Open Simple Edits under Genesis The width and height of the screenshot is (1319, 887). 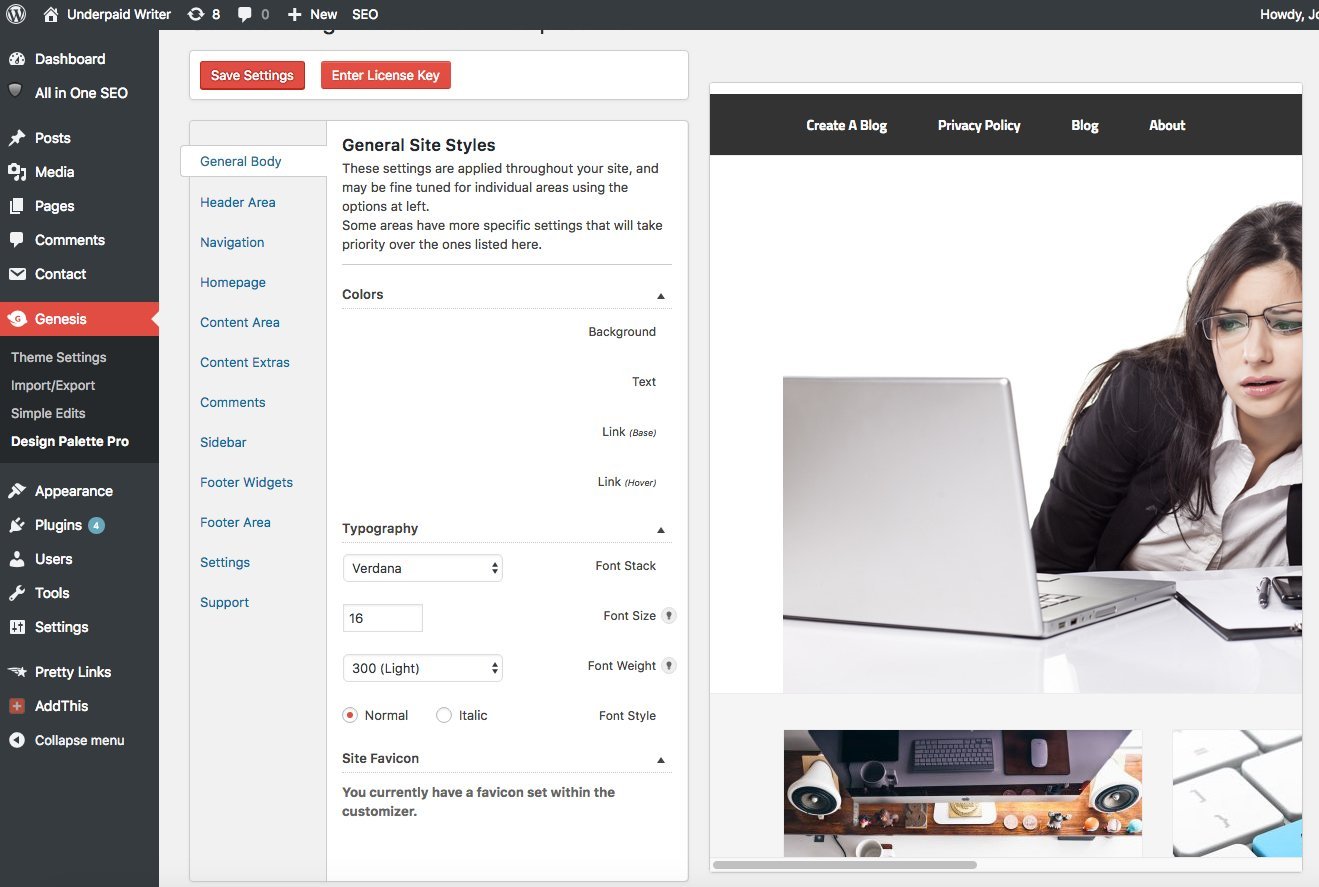[48, 413]
